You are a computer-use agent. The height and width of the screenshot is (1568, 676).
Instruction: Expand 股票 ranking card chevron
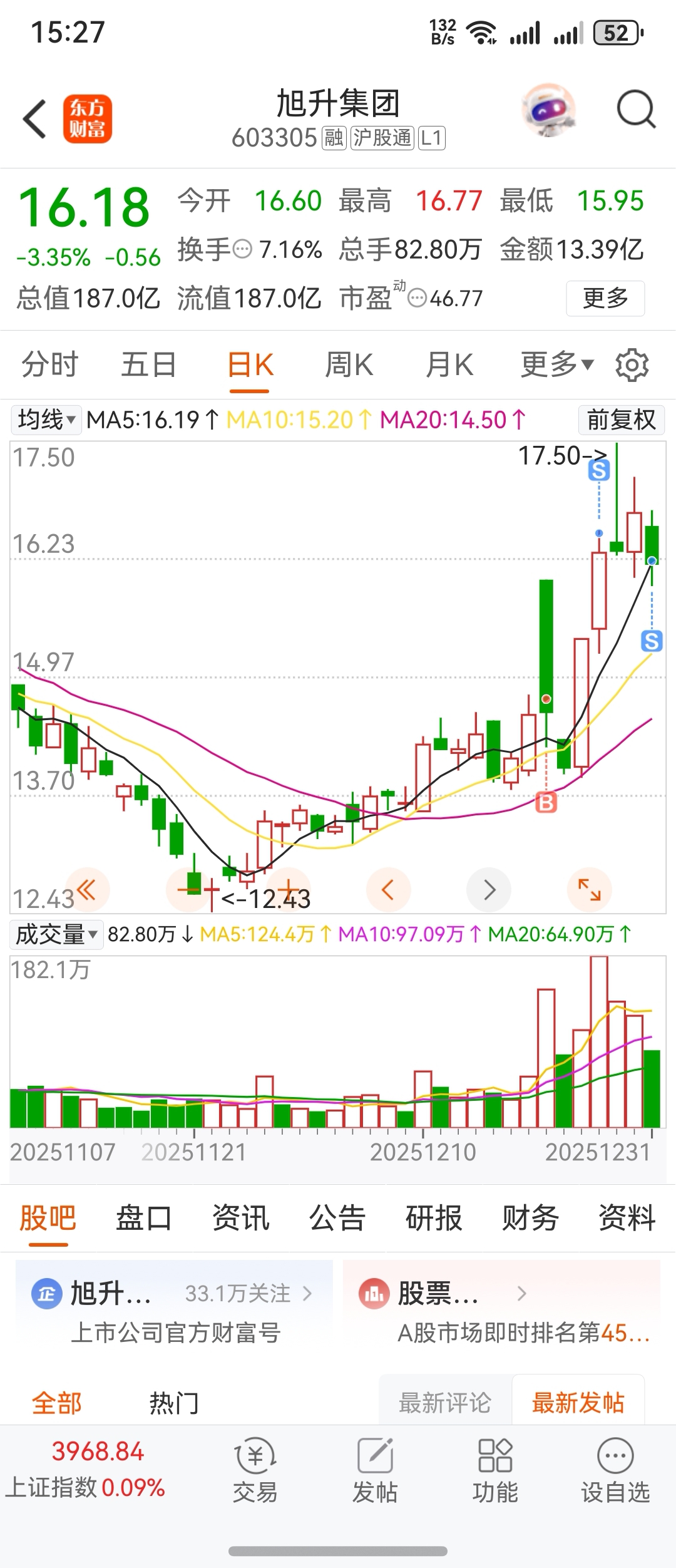[522, 1293]
